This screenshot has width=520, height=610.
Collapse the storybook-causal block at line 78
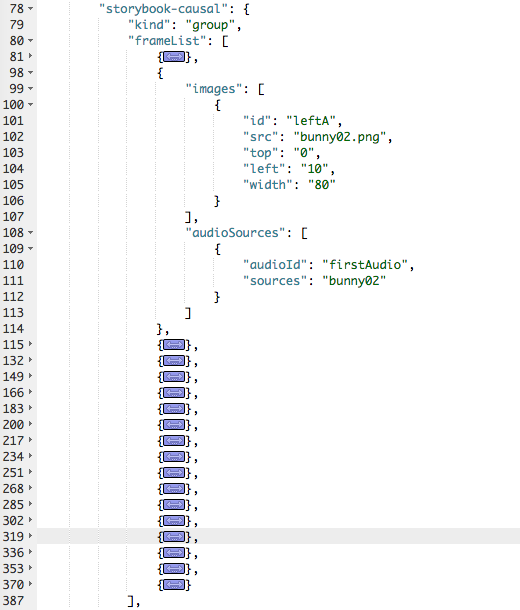point(30,8)
